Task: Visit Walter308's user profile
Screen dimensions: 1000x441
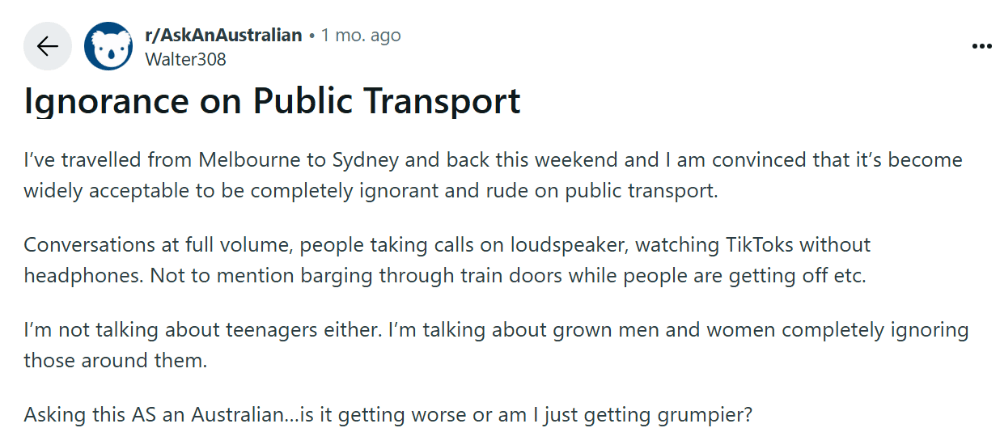Action: 185,59
